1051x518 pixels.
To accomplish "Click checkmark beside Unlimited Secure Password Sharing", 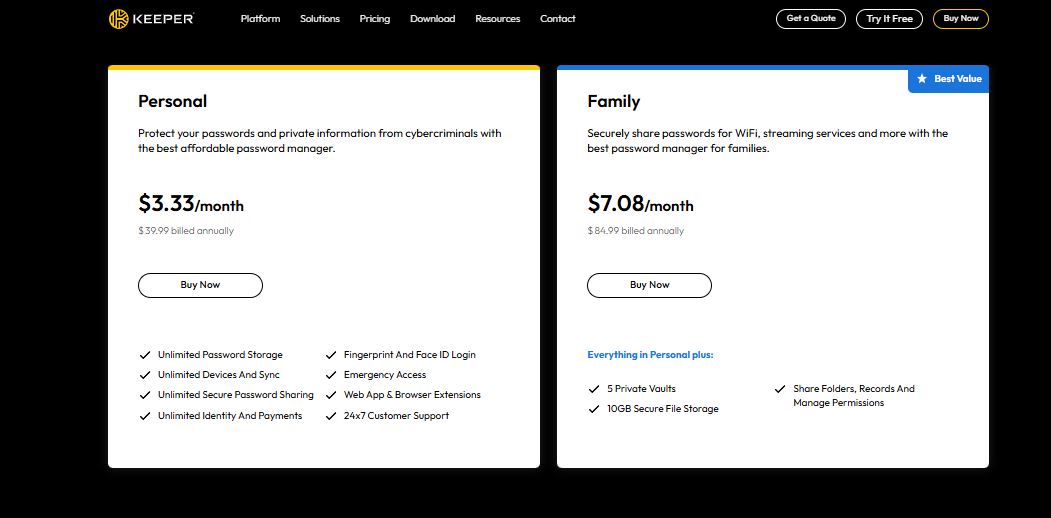I will tap(144, 395).
